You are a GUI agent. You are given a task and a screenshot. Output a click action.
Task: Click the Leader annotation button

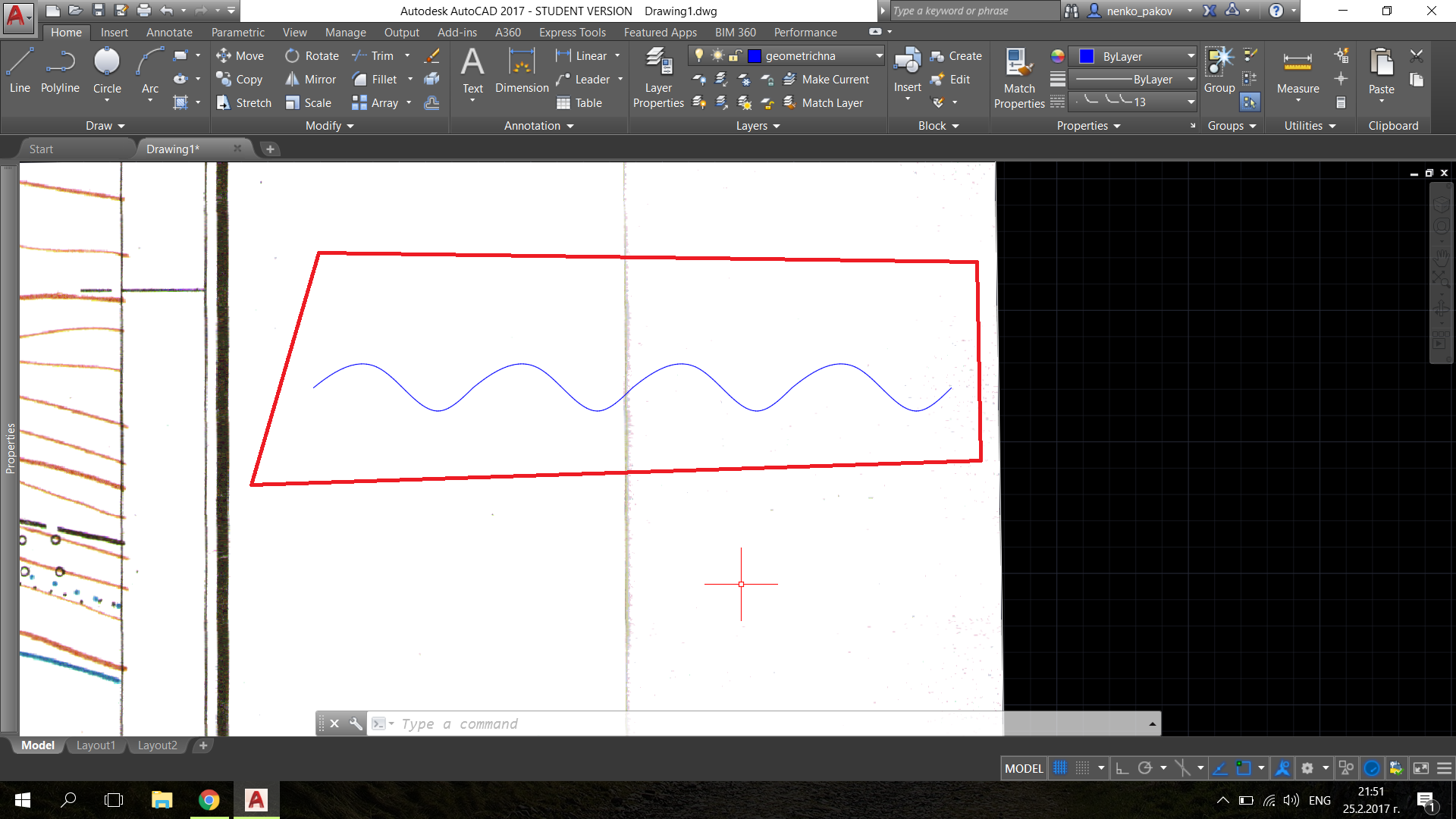tap(583, 80)
